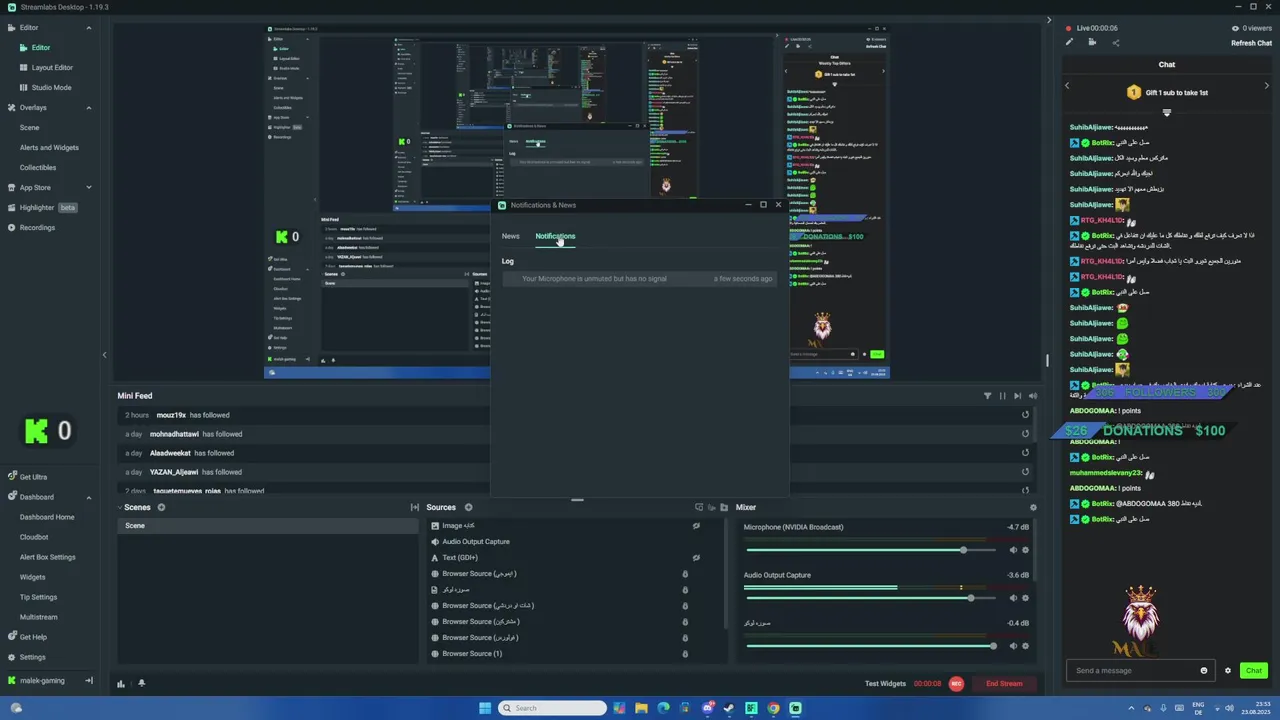The height and width of the screenshot is (720, 1280).
Task: Click Windows Start button
Action: 485,708
